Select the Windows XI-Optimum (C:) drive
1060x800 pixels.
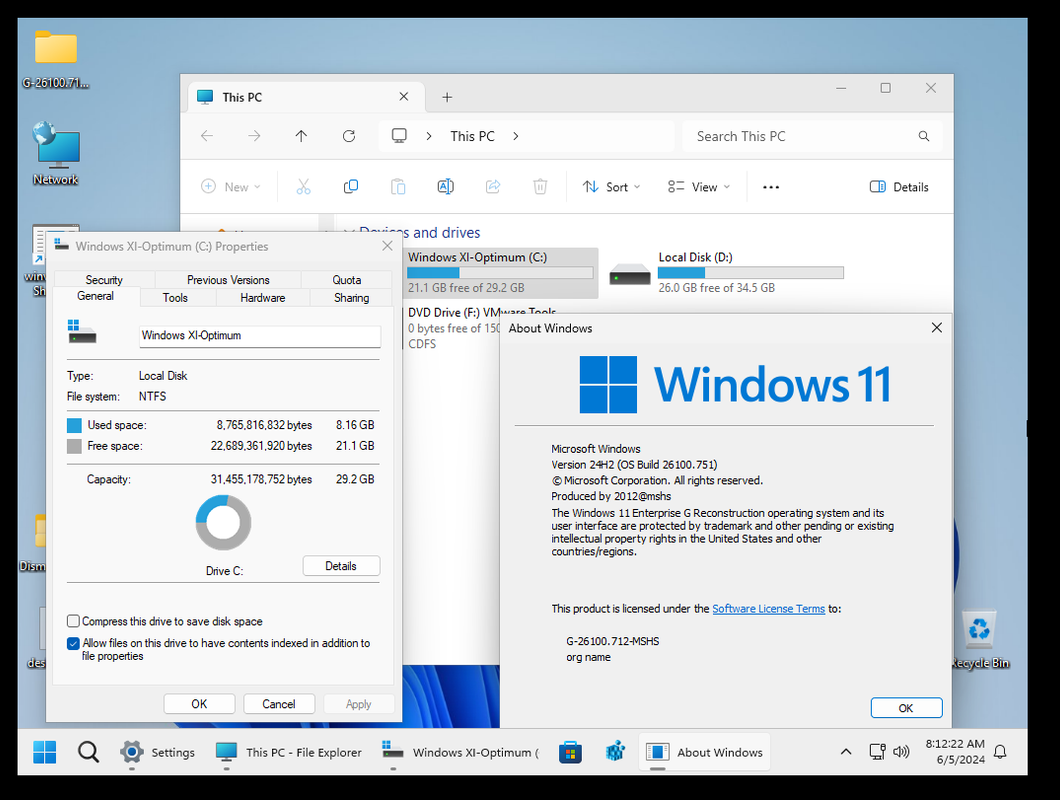pos(500,273)
